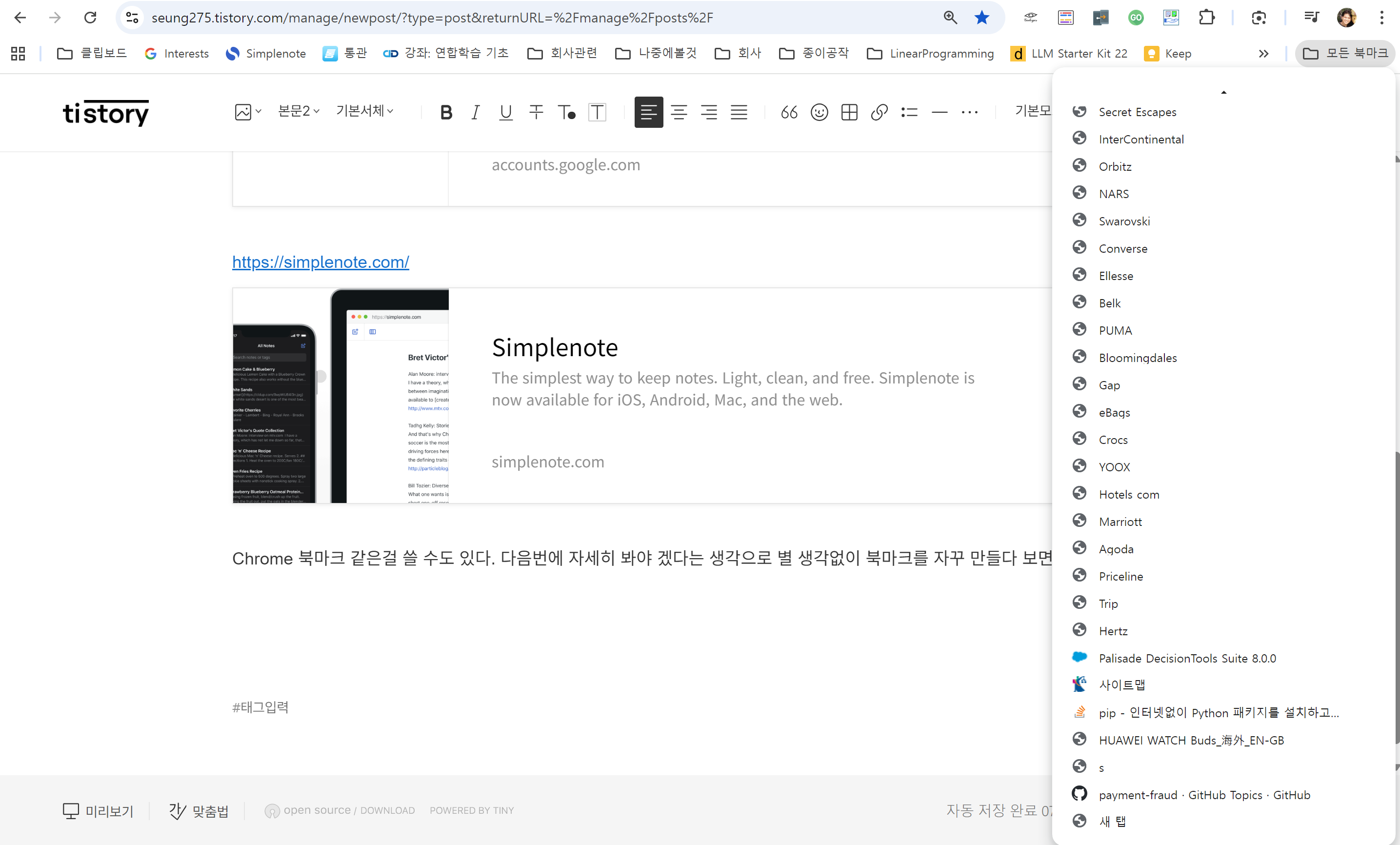Open the 기본서체 font dropdown

coord(364,111)
